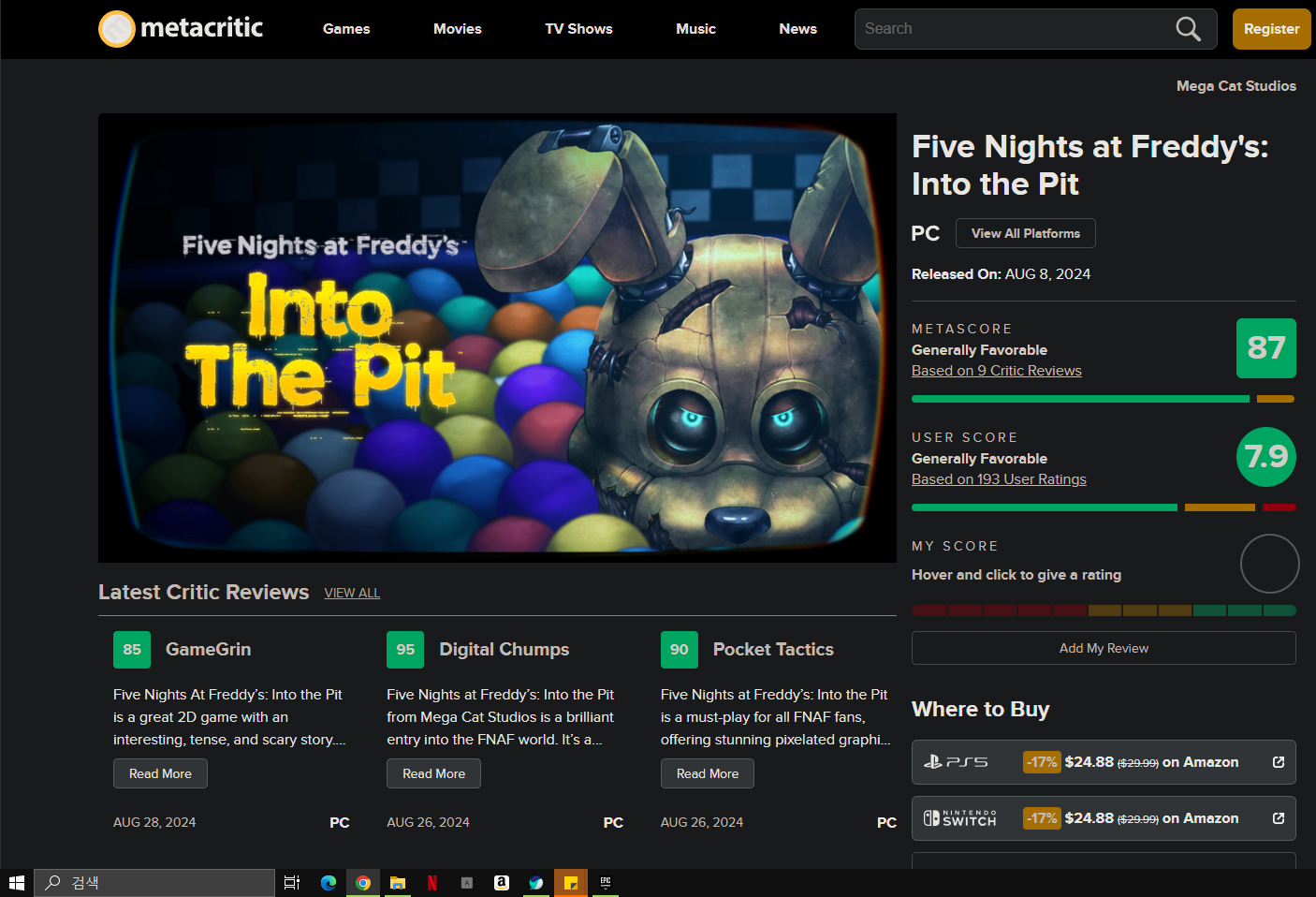
Task: Click Pocket Tactics' 90 score badge
Action: pos(680,650)
